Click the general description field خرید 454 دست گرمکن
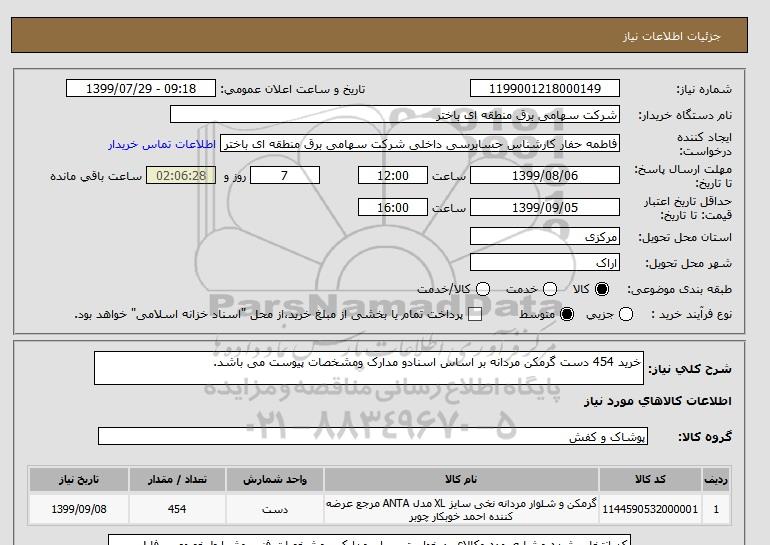770x545 pixels. pos(369,368)
